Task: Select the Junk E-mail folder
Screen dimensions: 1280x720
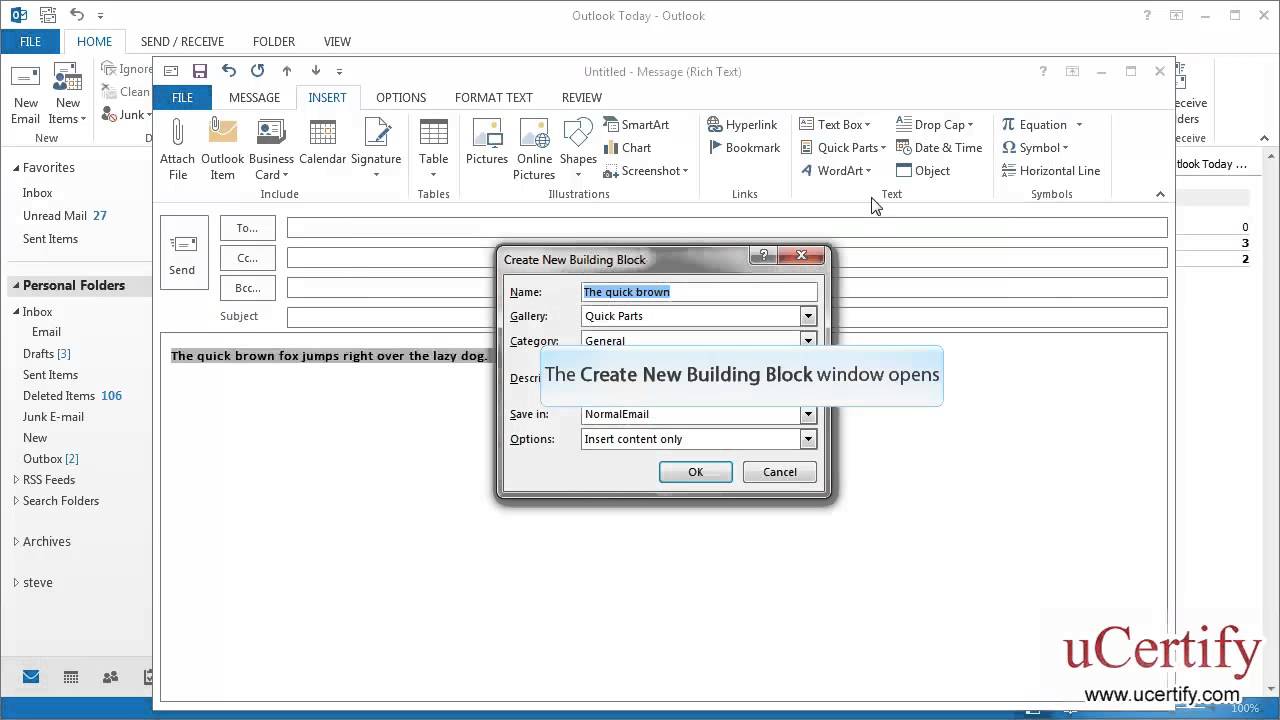Action: coord(53,417)
